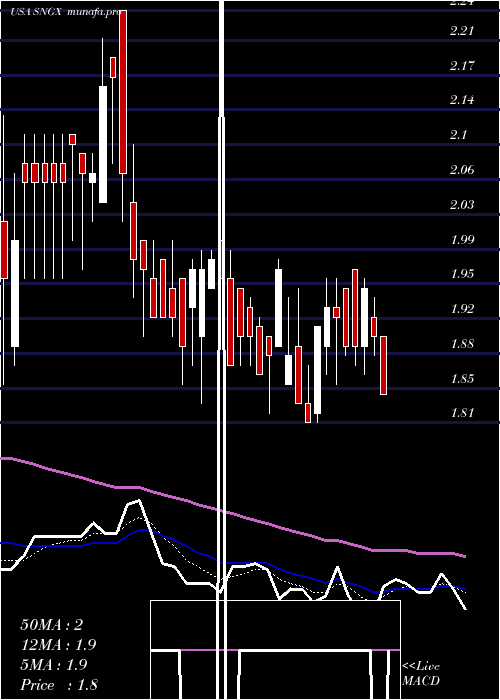
Task: Select the 2.06 price axis label
Action: (462, 170)
